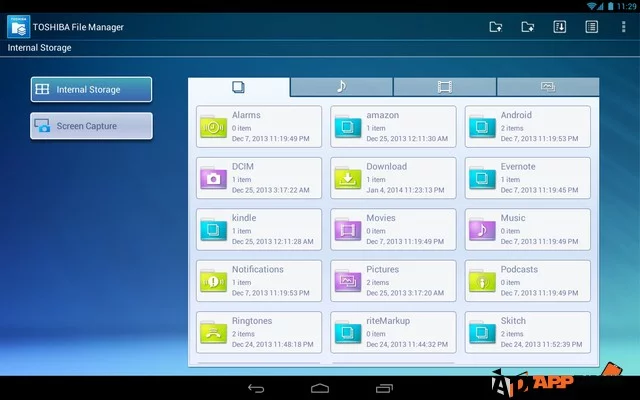The image size is (640, 400).
Task: Click the "Movies" folder name
Action: point(381,218)
